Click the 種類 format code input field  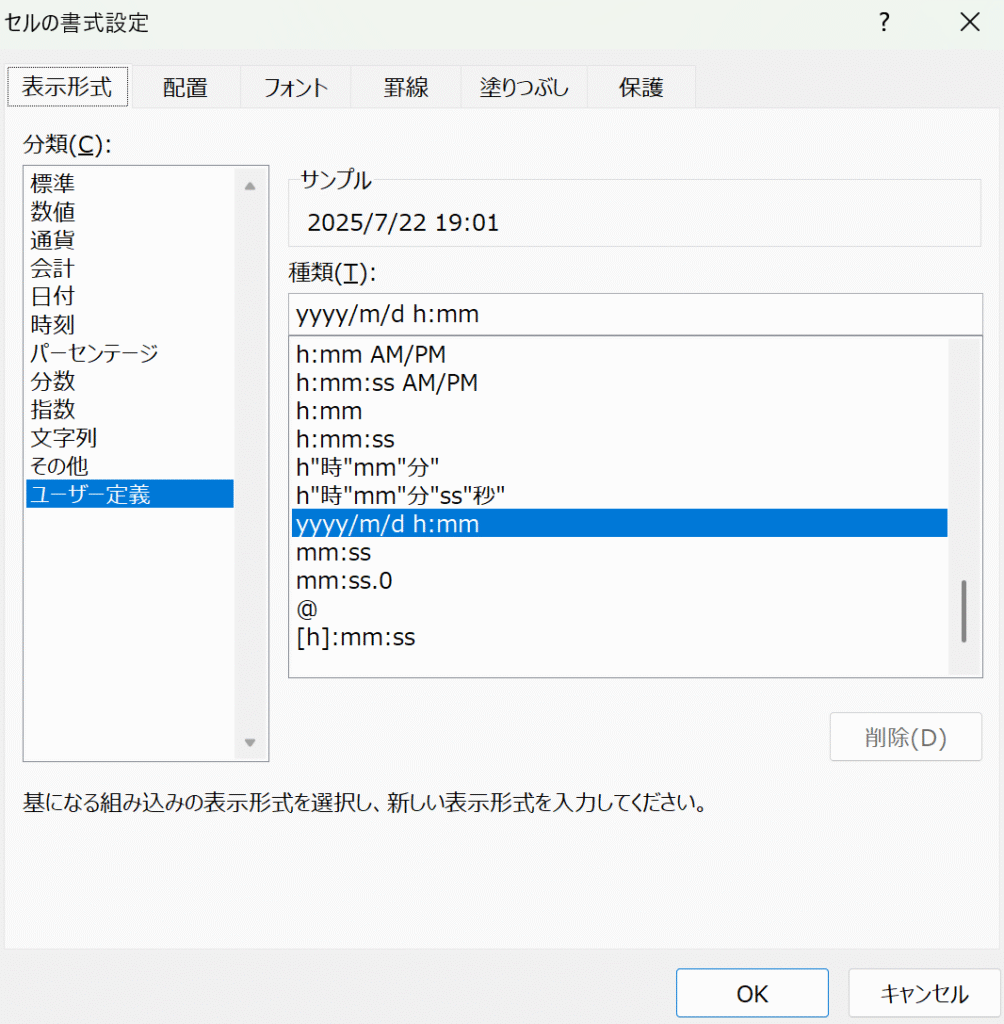[x=635, y=314]
